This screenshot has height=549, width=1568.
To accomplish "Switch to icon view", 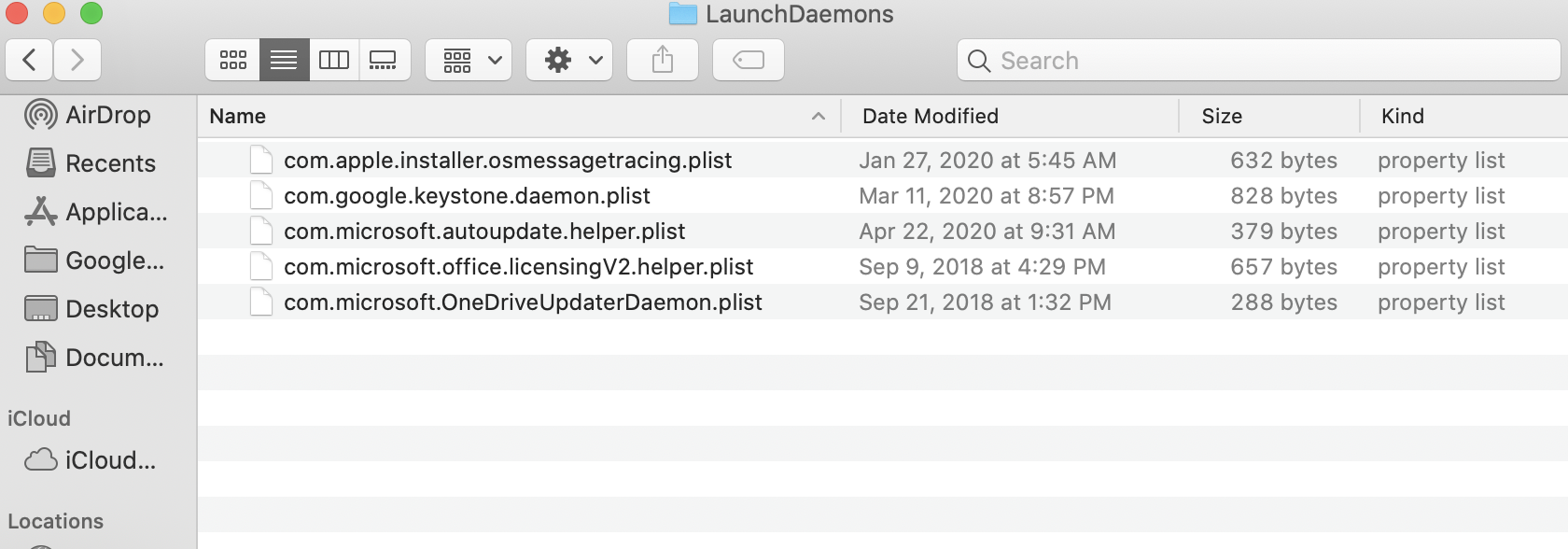I will click(x=233, y=61).
